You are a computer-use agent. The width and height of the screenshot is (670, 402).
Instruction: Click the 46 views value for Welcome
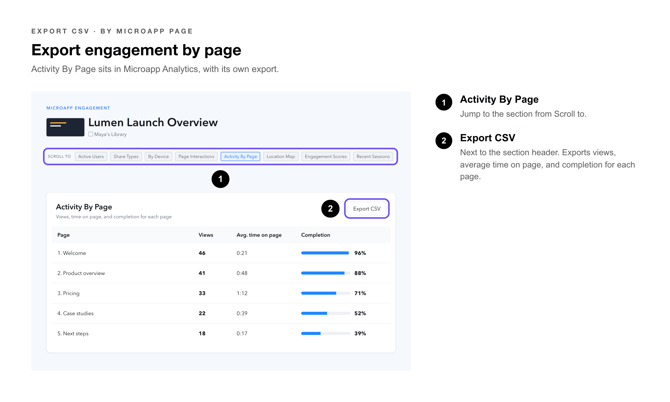[x=202, y=253]
